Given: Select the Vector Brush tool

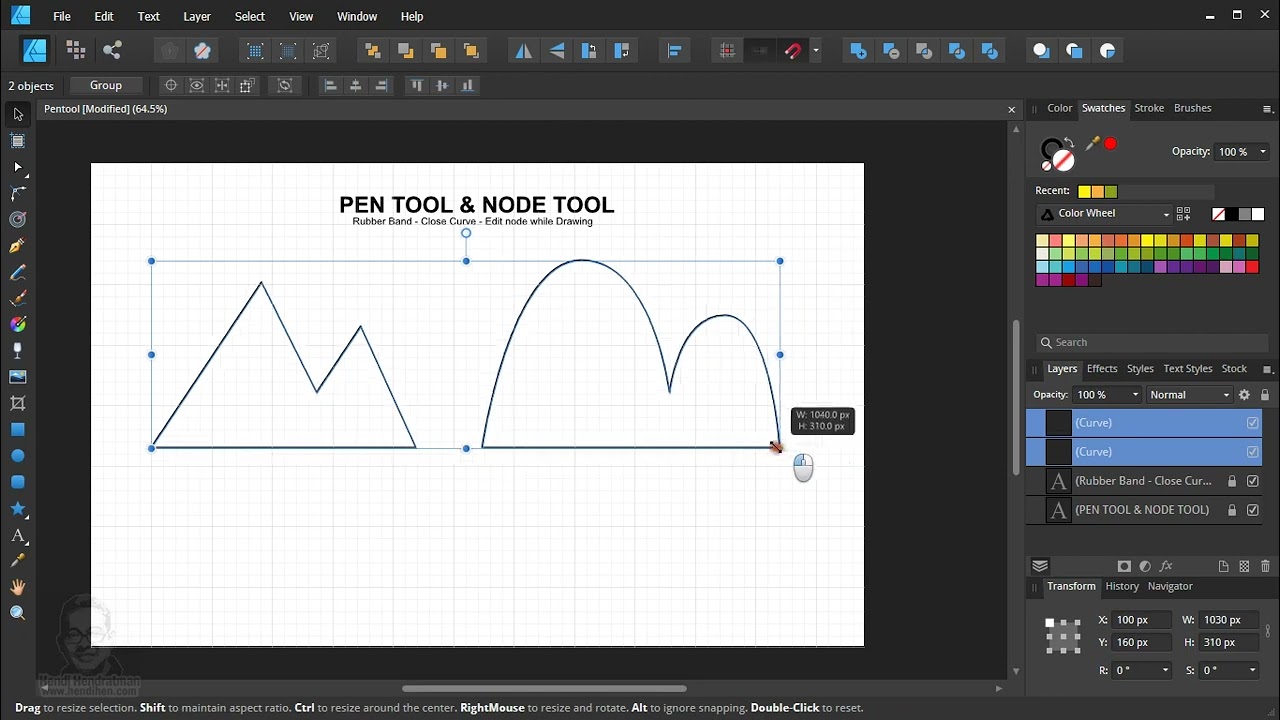Looking at the screenshot, I should coord(18,298).
